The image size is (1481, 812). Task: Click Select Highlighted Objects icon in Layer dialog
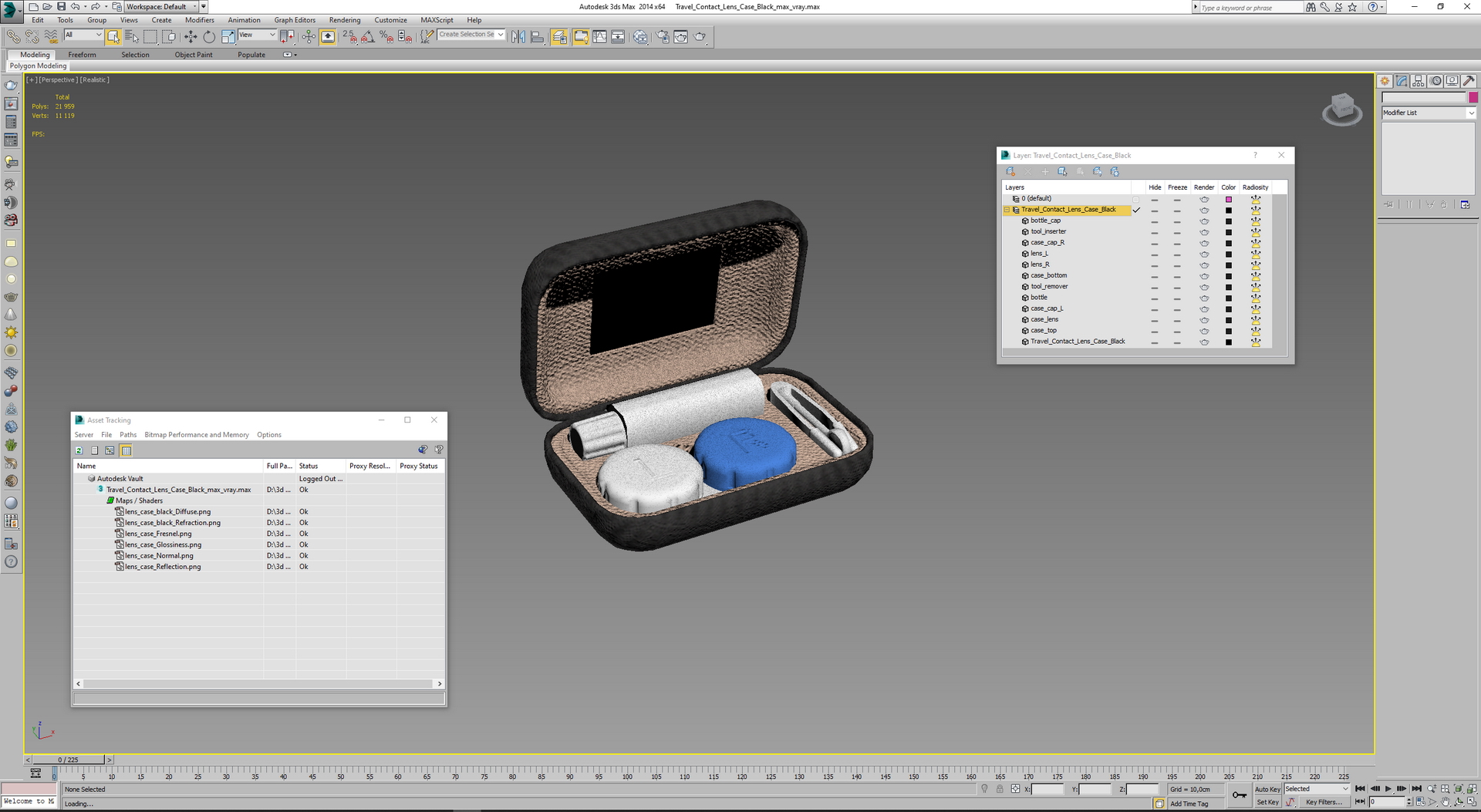[x=1062, y=171]
